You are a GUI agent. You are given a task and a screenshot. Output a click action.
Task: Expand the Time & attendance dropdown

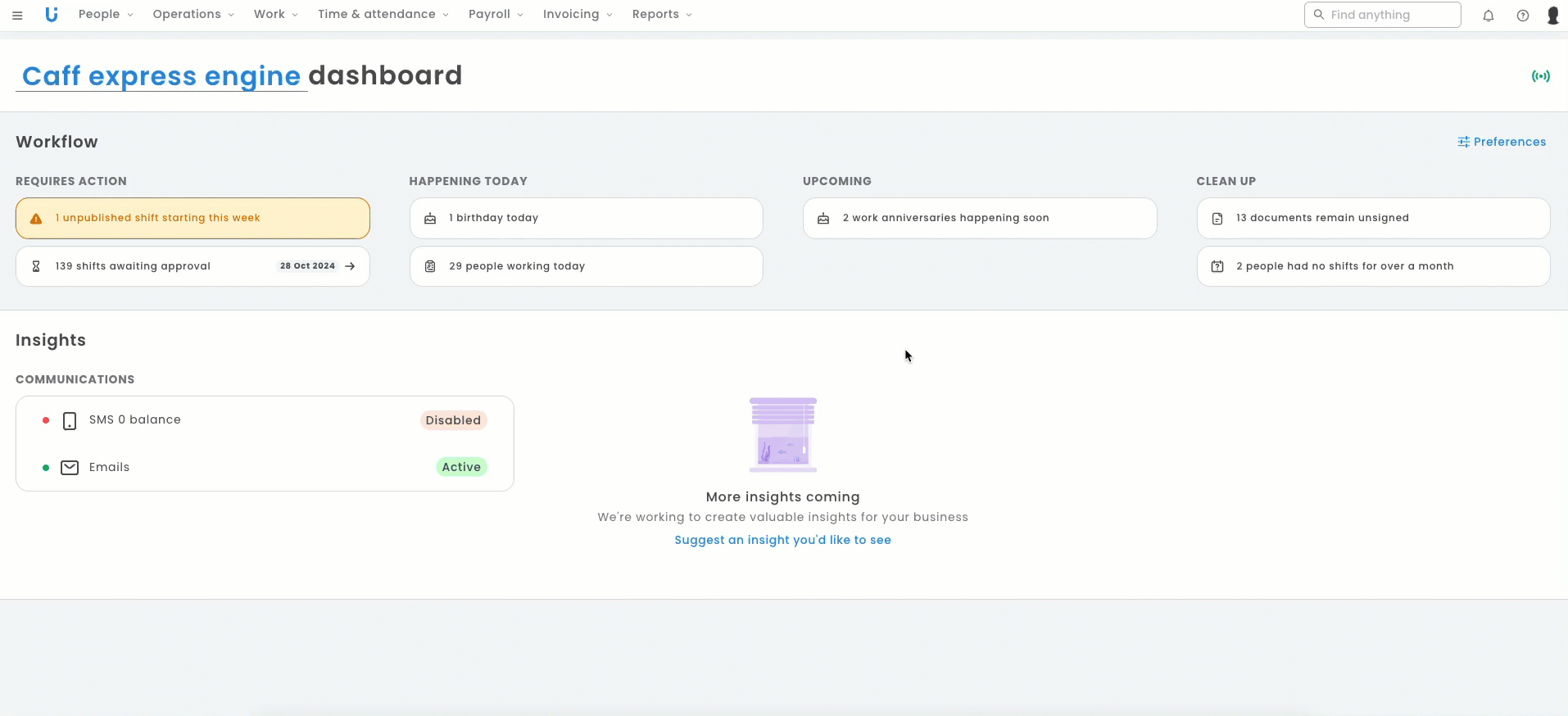click(383, 15)
